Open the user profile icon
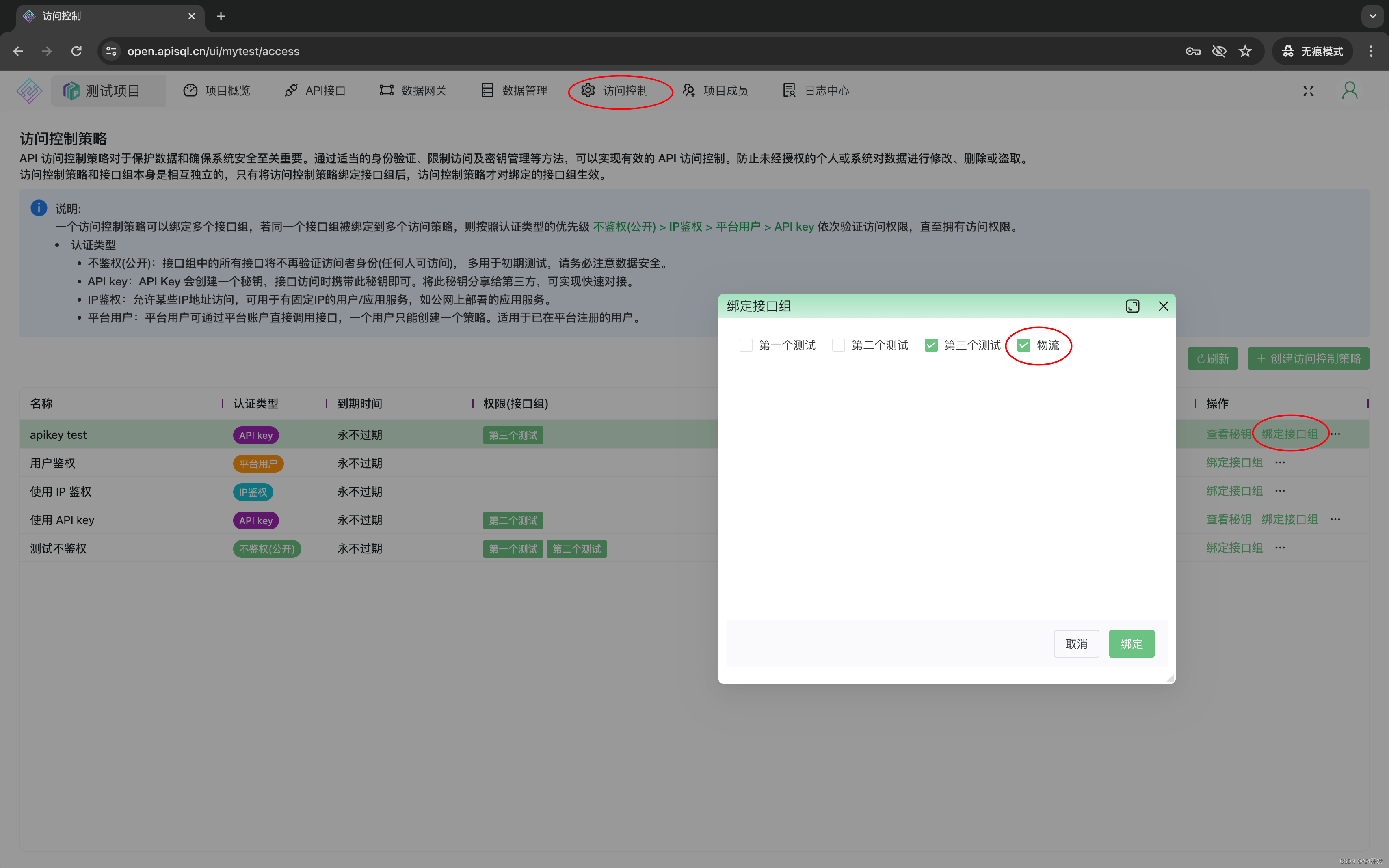The height and width of the screenshot is (868, 1389). (1349, 91)
